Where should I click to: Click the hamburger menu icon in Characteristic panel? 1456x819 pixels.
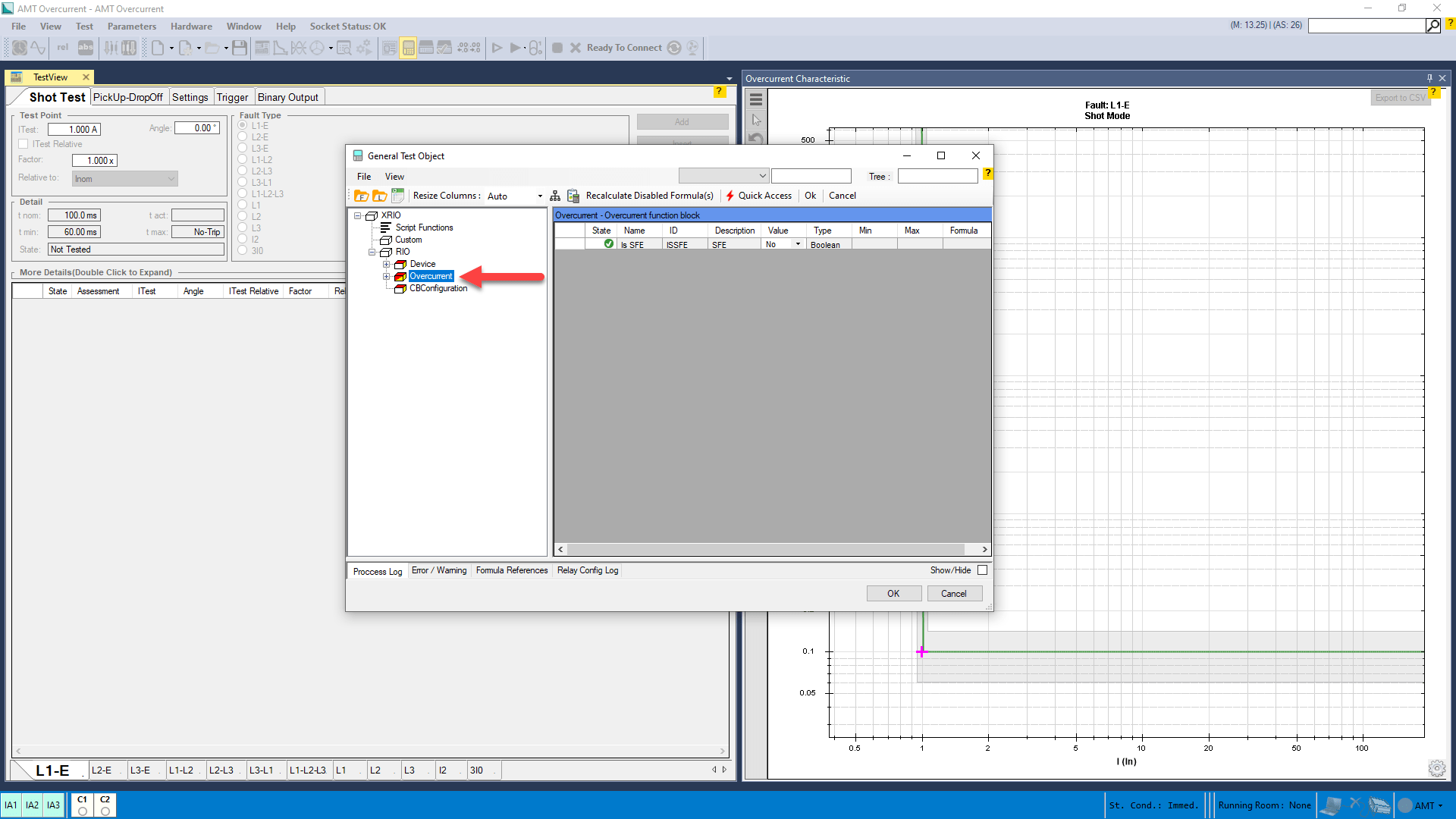click(755, 99)
